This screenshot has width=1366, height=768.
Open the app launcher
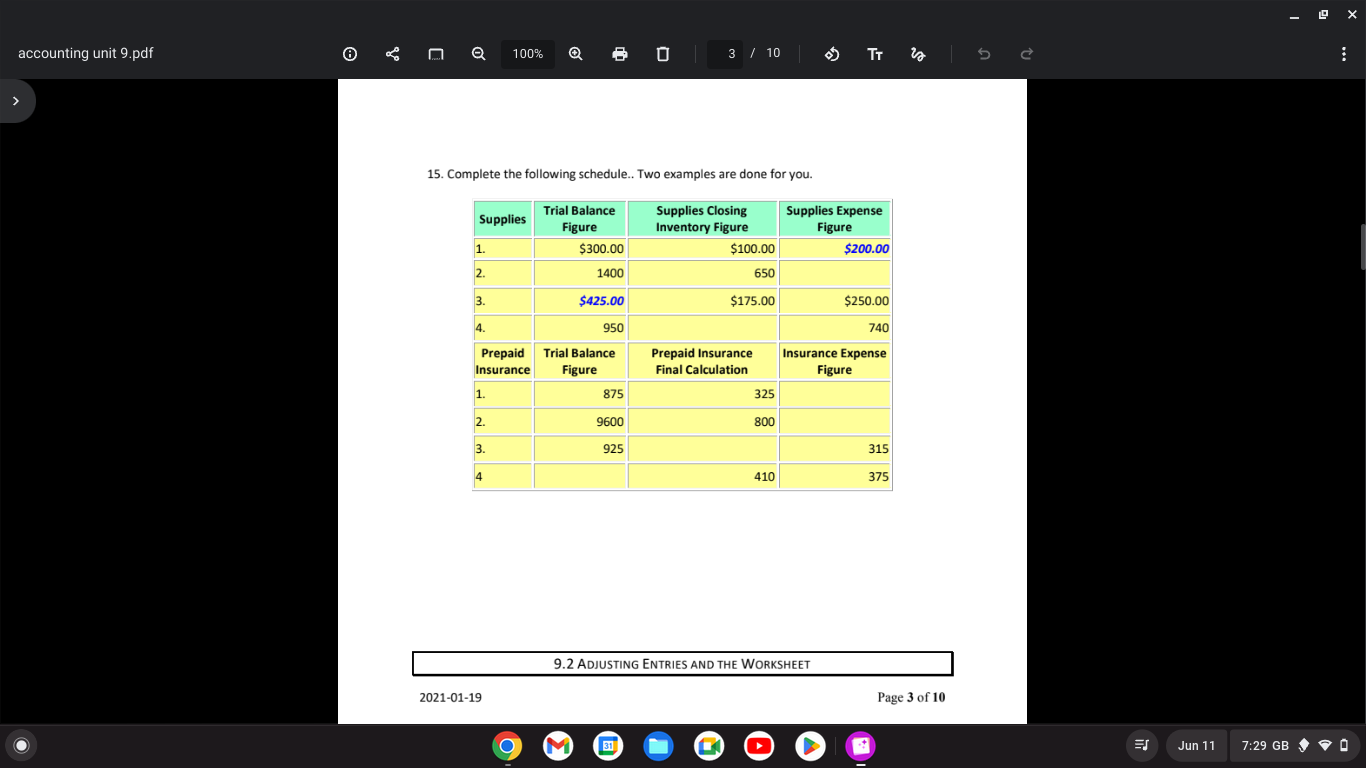coord(21,745)
